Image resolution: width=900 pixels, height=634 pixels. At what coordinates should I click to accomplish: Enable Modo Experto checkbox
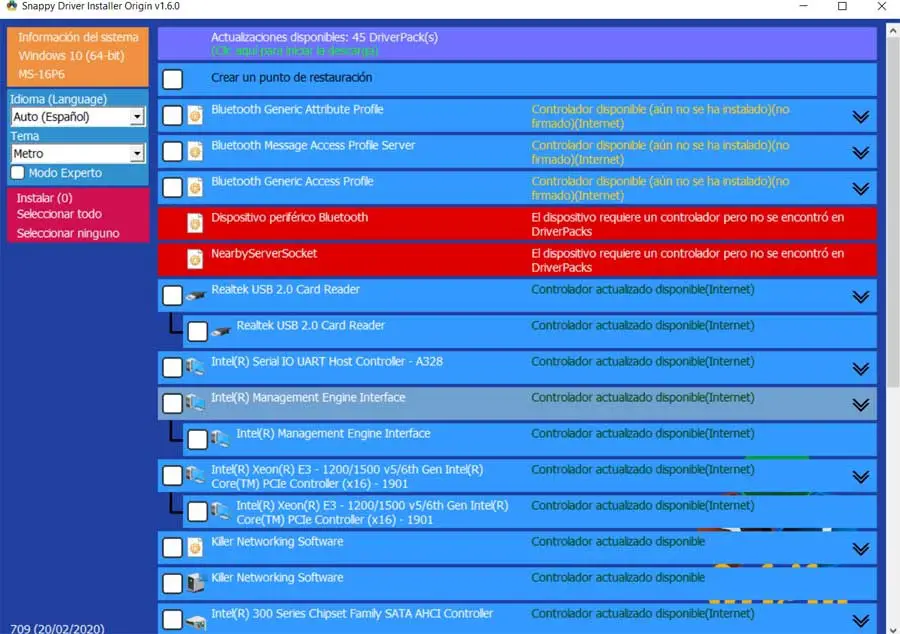[x=18, y=173]
